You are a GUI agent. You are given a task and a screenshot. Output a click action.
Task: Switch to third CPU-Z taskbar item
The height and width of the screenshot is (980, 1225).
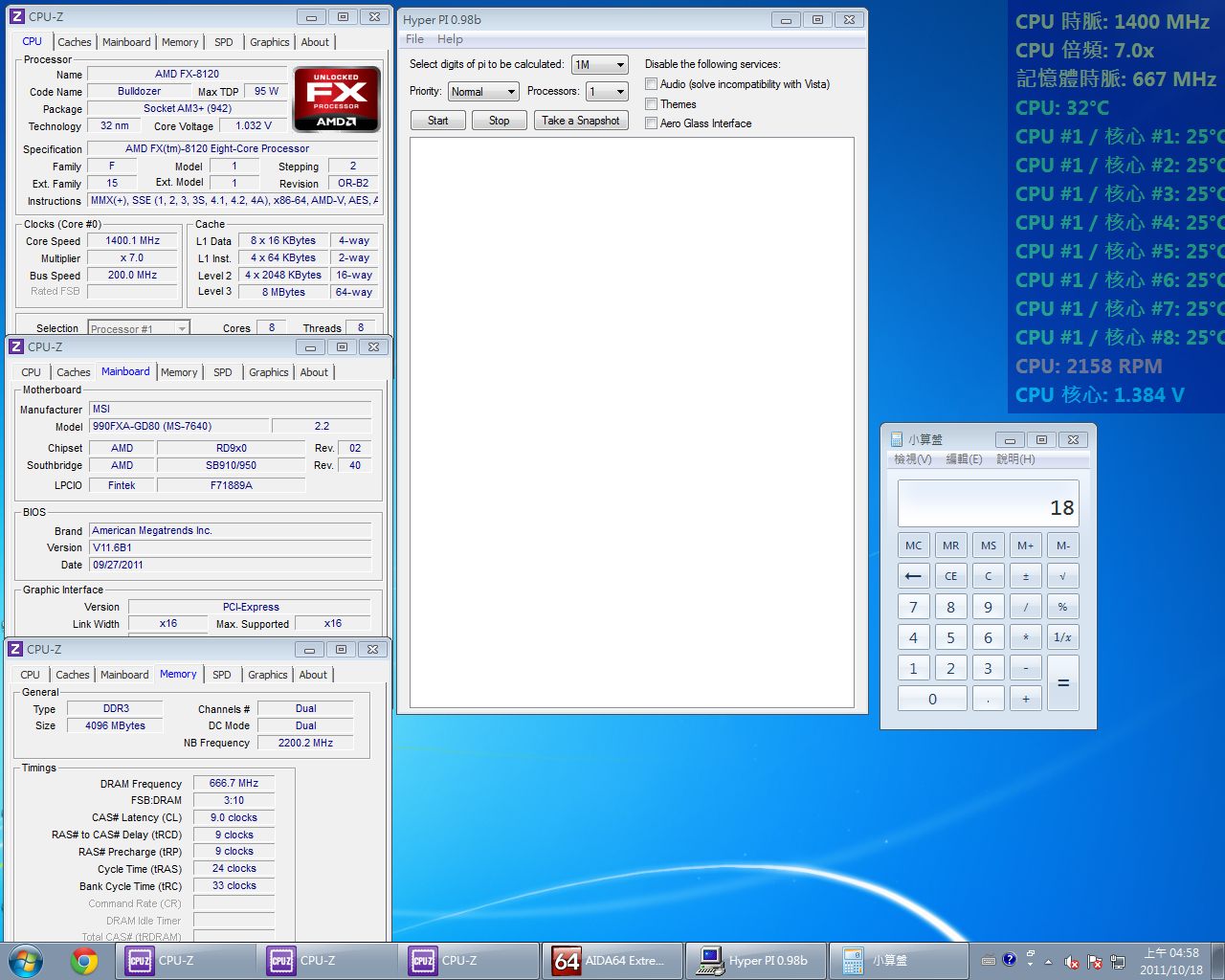468,961
